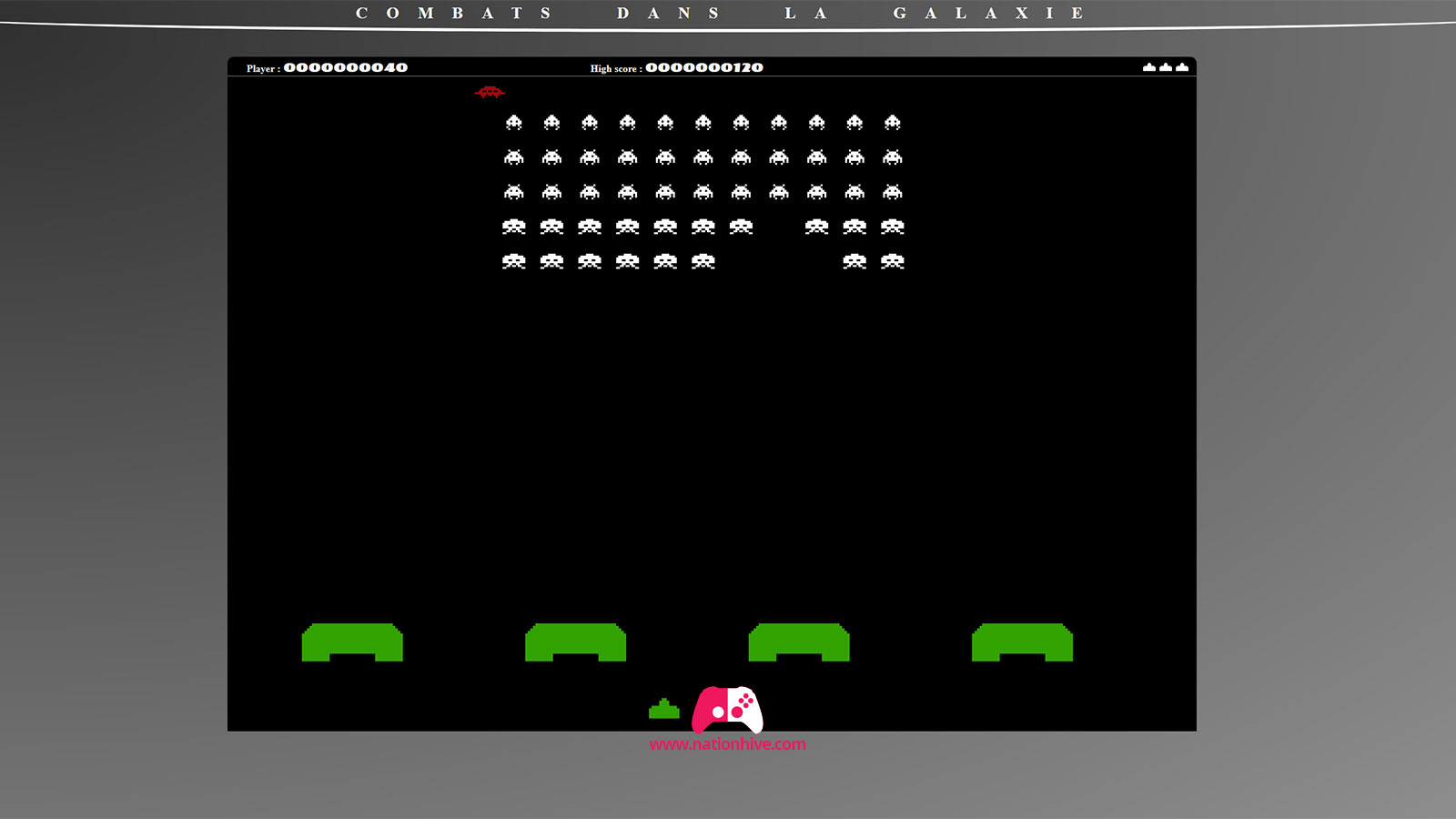Click the rightmost green shield bunker

click(1023, 642)
